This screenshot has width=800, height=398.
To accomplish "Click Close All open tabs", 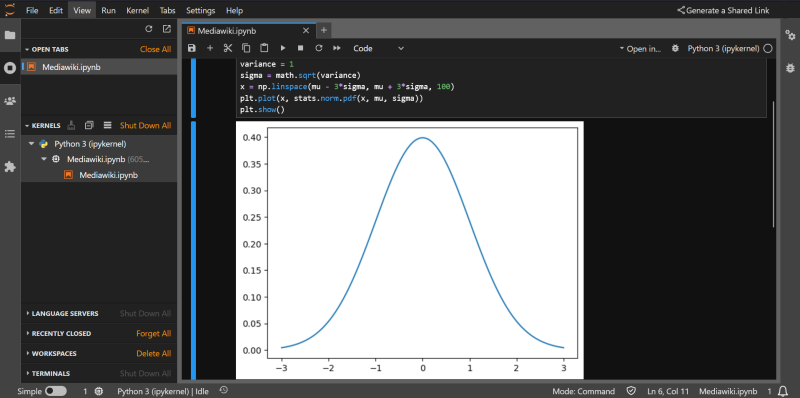I will coord(156,49).
